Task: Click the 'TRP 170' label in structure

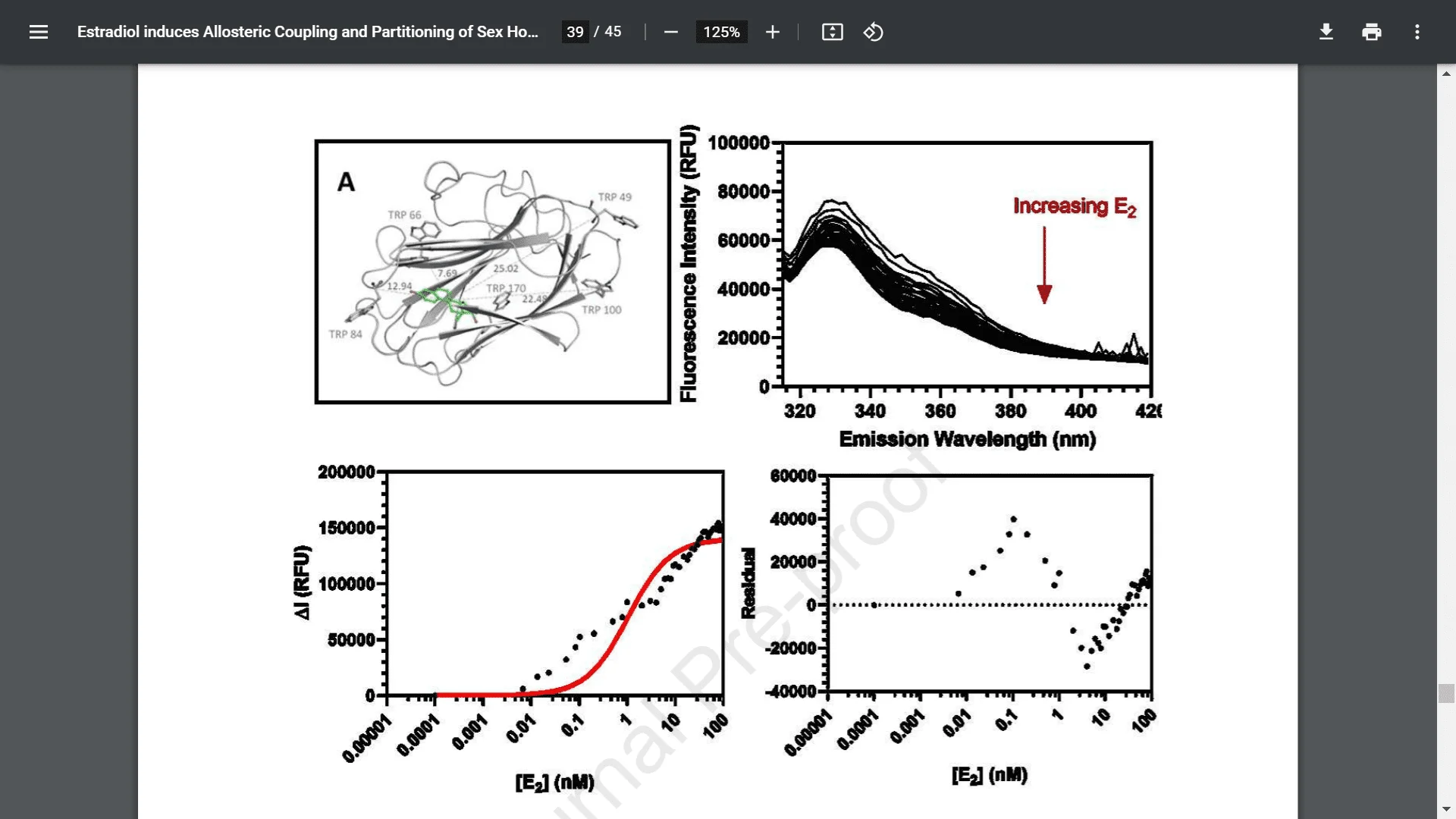Action: (506, 288)
